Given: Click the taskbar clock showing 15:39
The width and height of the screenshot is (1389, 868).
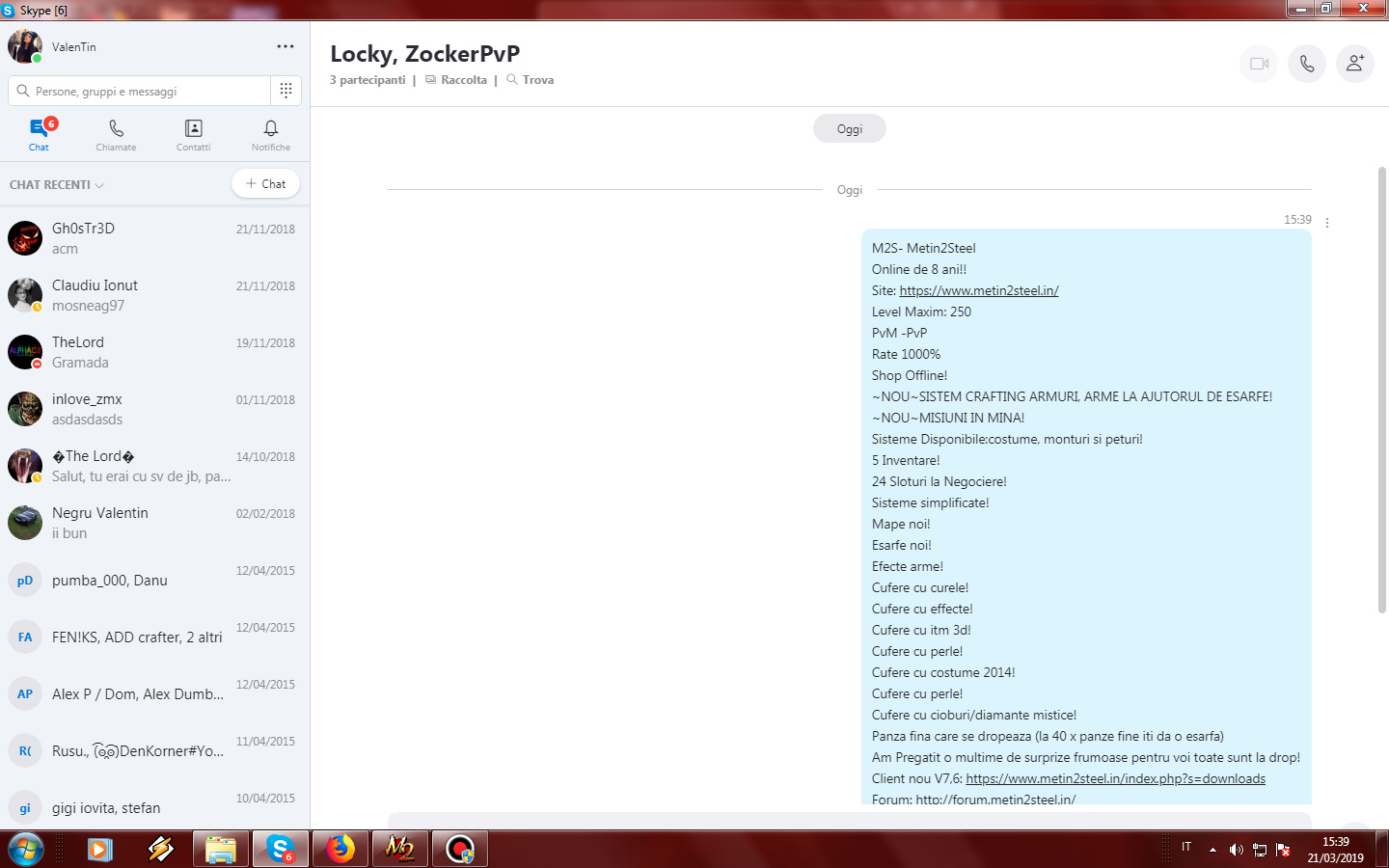Looking at the screenshot, I should click(x=1336, y=850).
